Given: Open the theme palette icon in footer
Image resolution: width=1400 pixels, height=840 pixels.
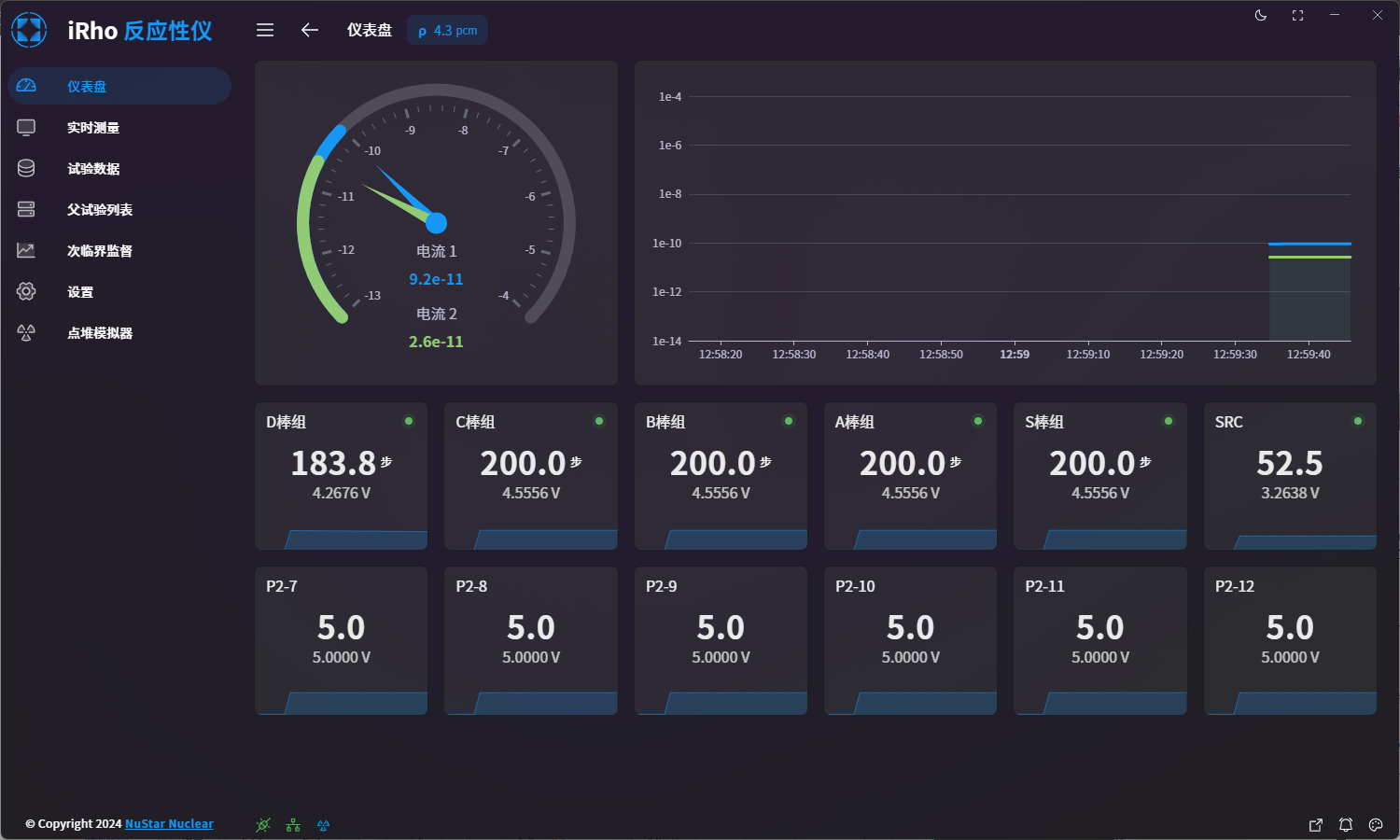Looking at the screenshot, I should pyautogui.click(x=1376, y=825).
